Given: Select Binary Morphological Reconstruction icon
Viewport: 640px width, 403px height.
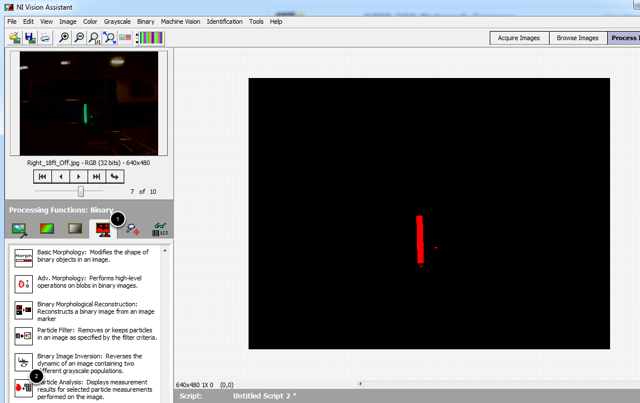Looking at the screenshot, I should [23, 310].
